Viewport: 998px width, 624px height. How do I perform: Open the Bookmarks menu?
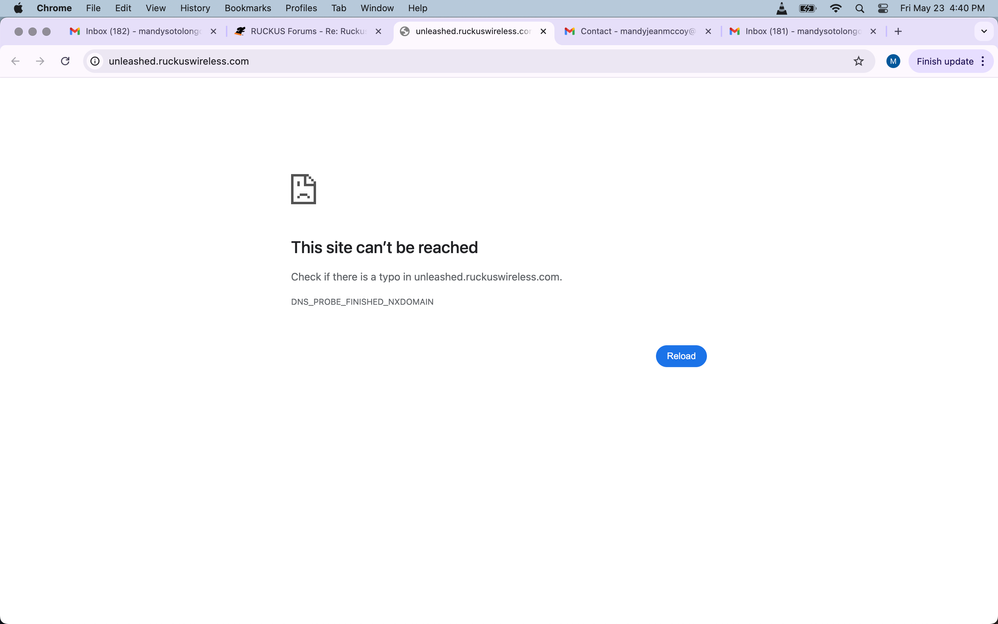pyautogui.click(x=247, y=8)
